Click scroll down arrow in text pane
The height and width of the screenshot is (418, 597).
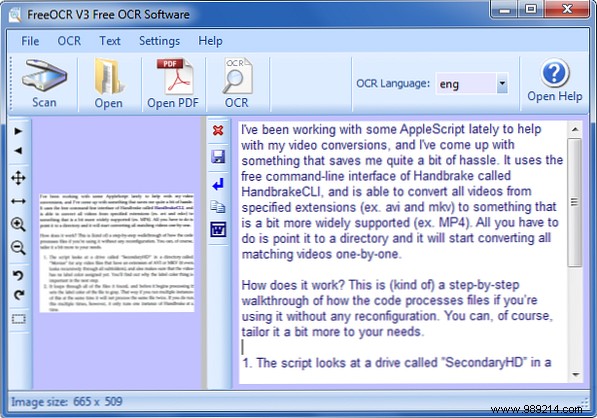(x=575, y=375)
